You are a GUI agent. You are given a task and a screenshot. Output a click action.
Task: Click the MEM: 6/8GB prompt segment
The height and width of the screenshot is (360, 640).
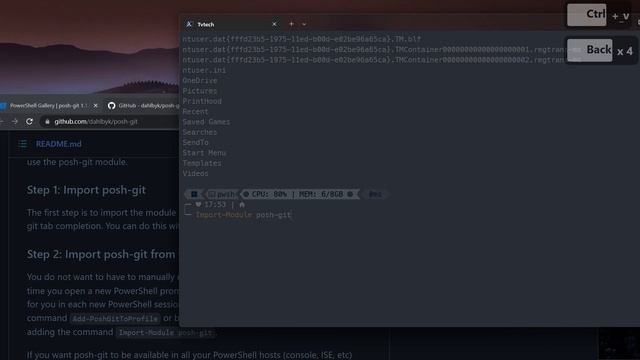[x=321, y=194]
